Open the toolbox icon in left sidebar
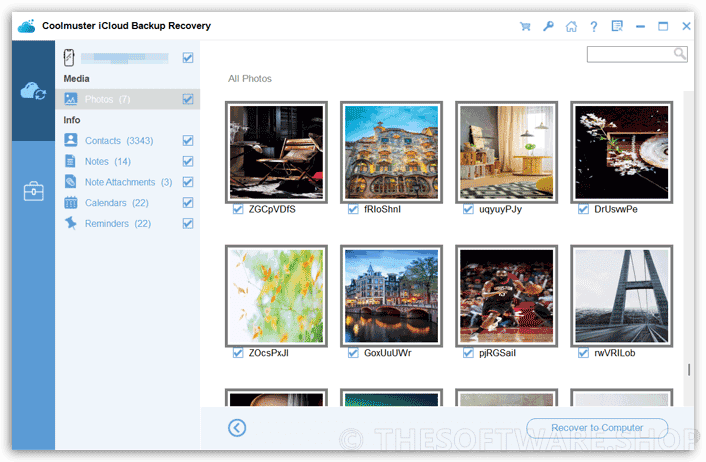Viewport: 706px width, 462px height. (33, 191)
